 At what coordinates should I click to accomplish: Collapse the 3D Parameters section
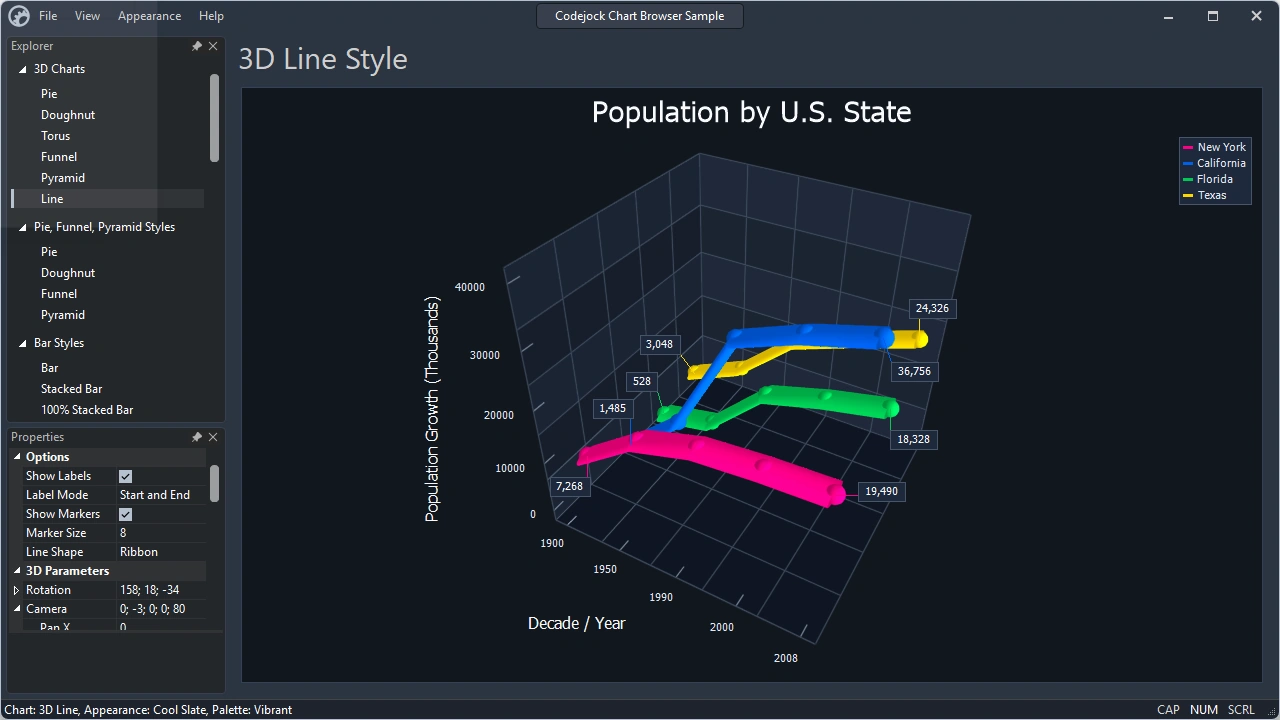pos(16,571)
